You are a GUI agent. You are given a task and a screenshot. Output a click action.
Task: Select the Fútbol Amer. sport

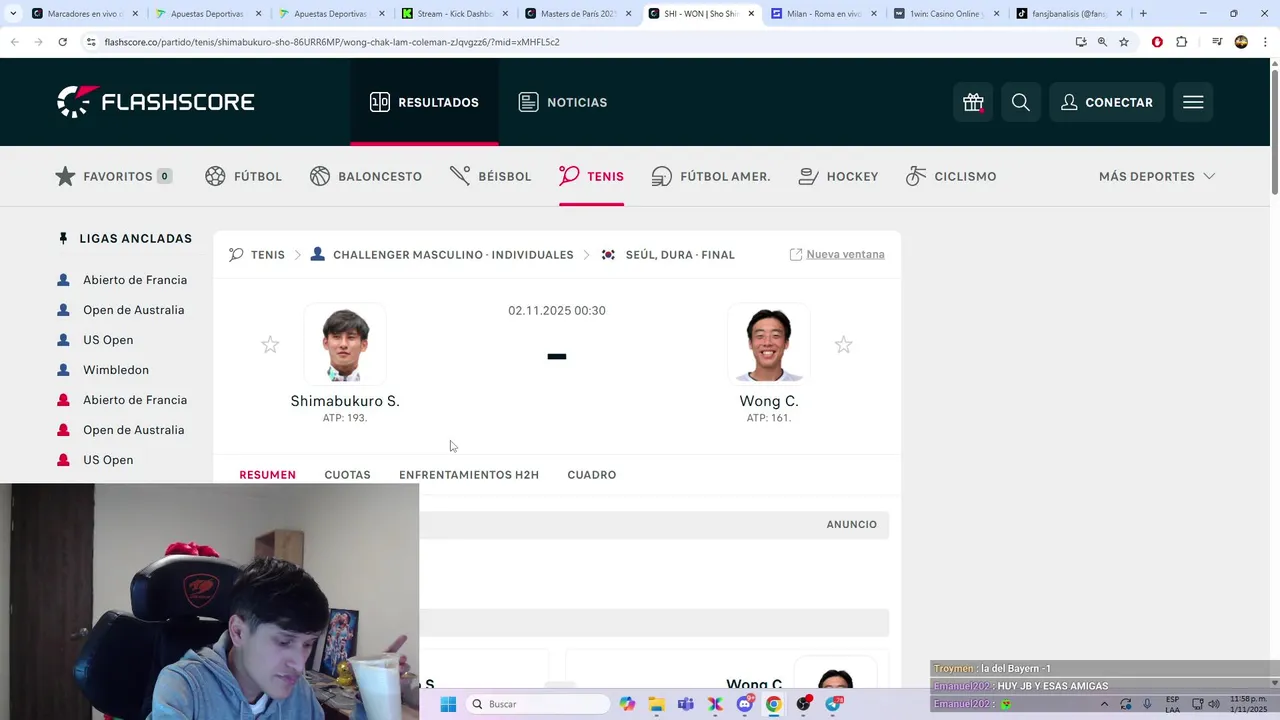(710, 176)
